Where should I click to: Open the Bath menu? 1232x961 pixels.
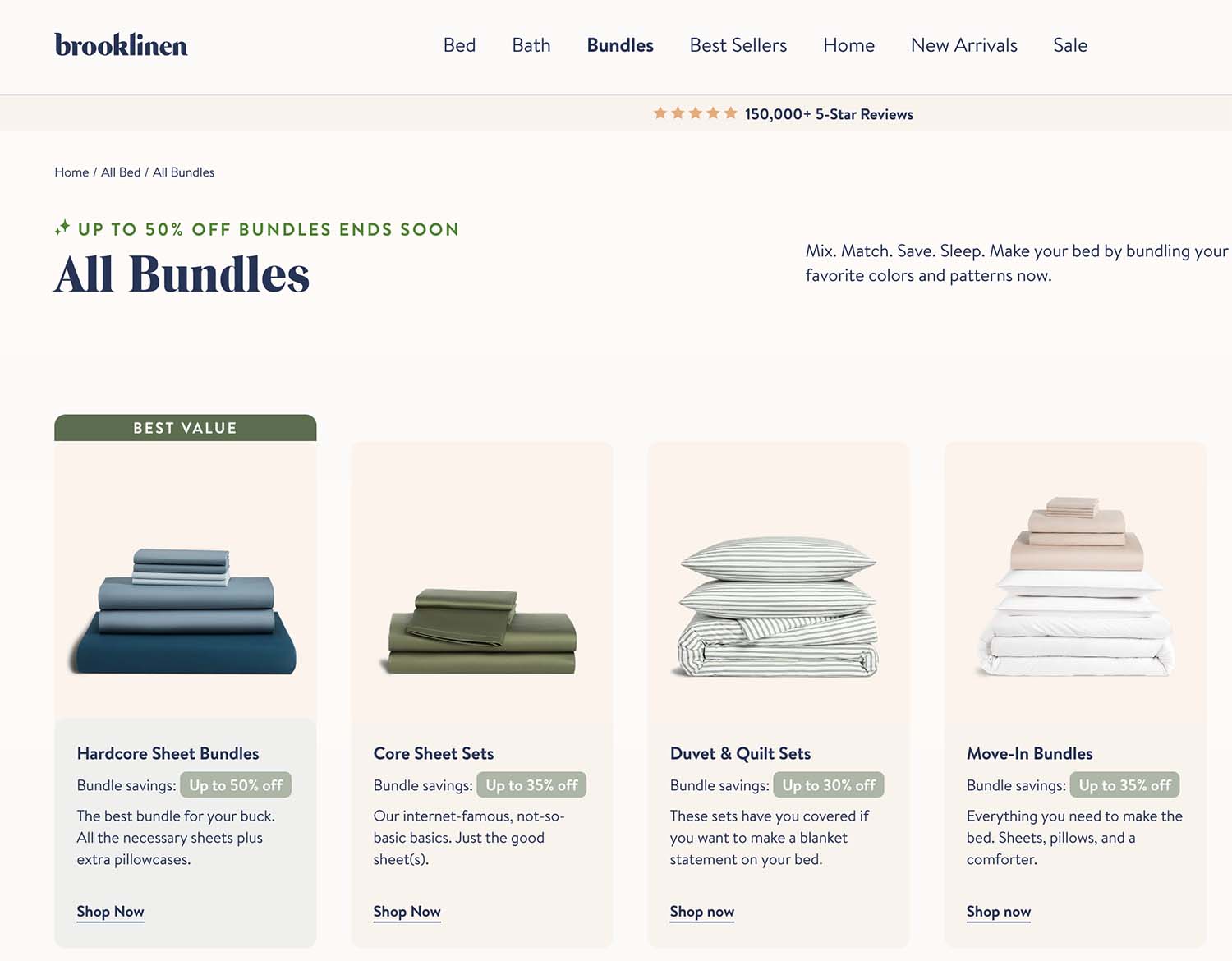click(531, 45)
